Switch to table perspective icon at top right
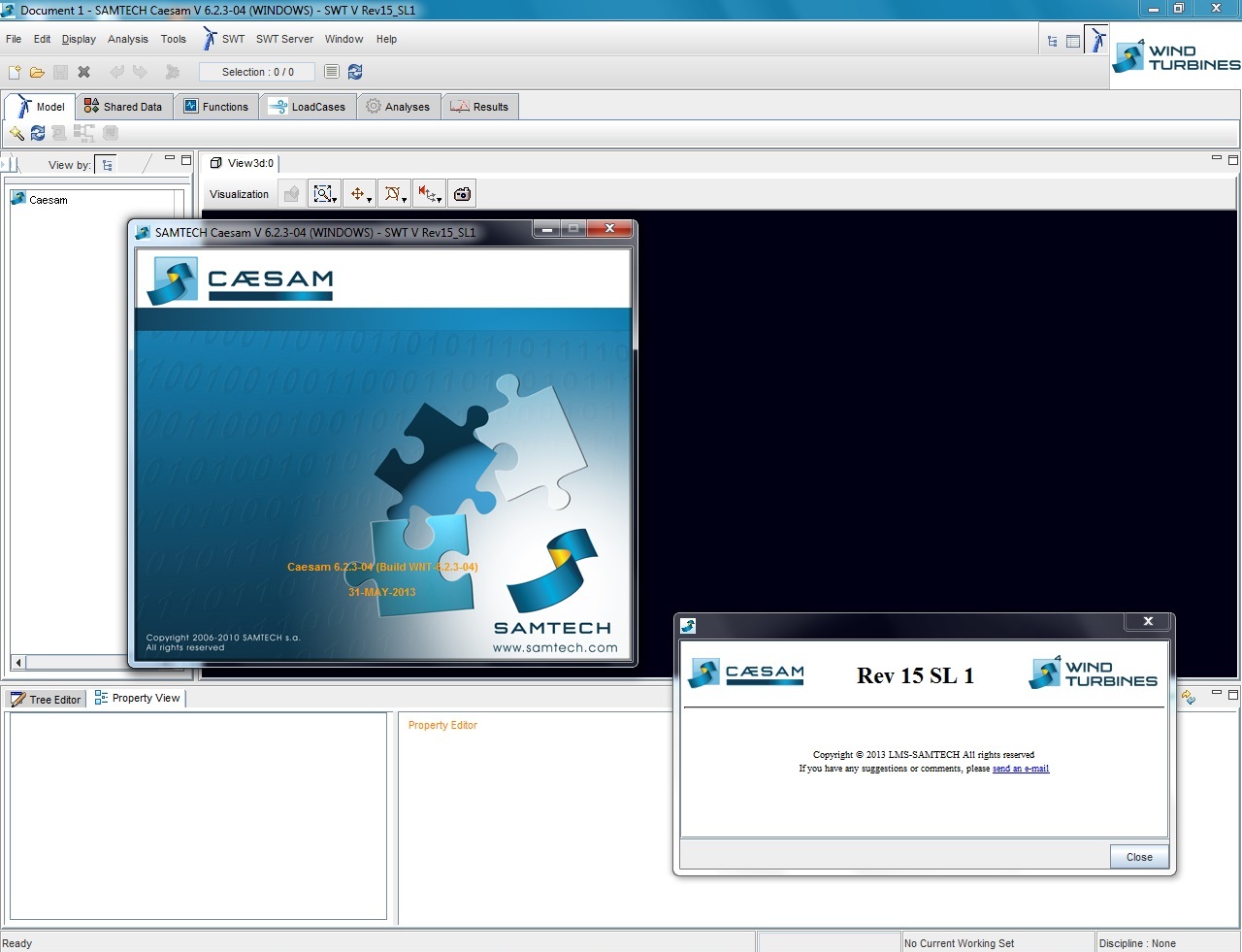 [x=1073, y=41]
